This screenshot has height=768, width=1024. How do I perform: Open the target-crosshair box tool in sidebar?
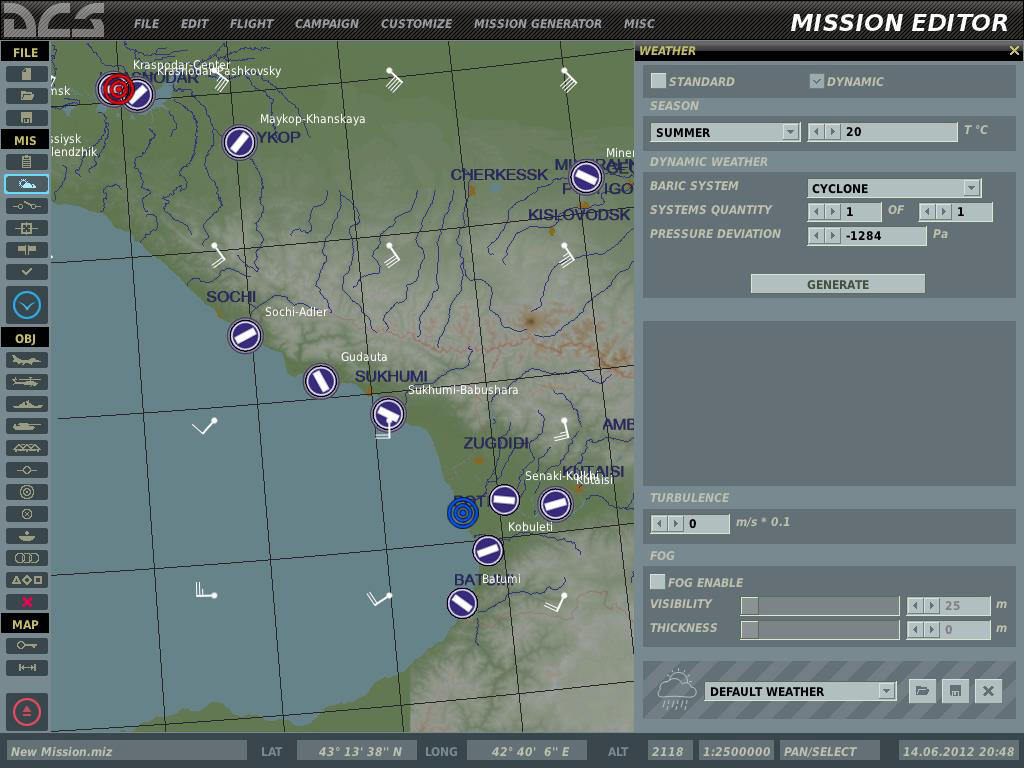click(26, 228)
